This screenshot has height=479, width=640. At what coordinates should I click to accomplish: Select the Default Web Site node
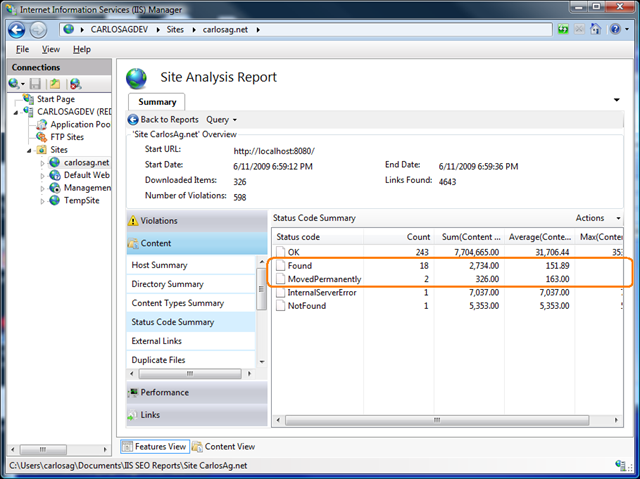[x=87, y=175]
